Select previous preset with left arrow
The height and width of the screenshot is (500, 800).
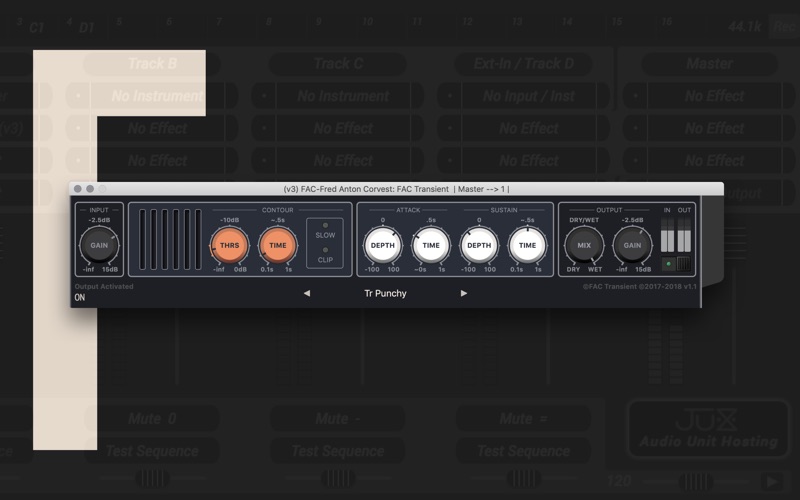pyautogui.click(x=307, y=293)
